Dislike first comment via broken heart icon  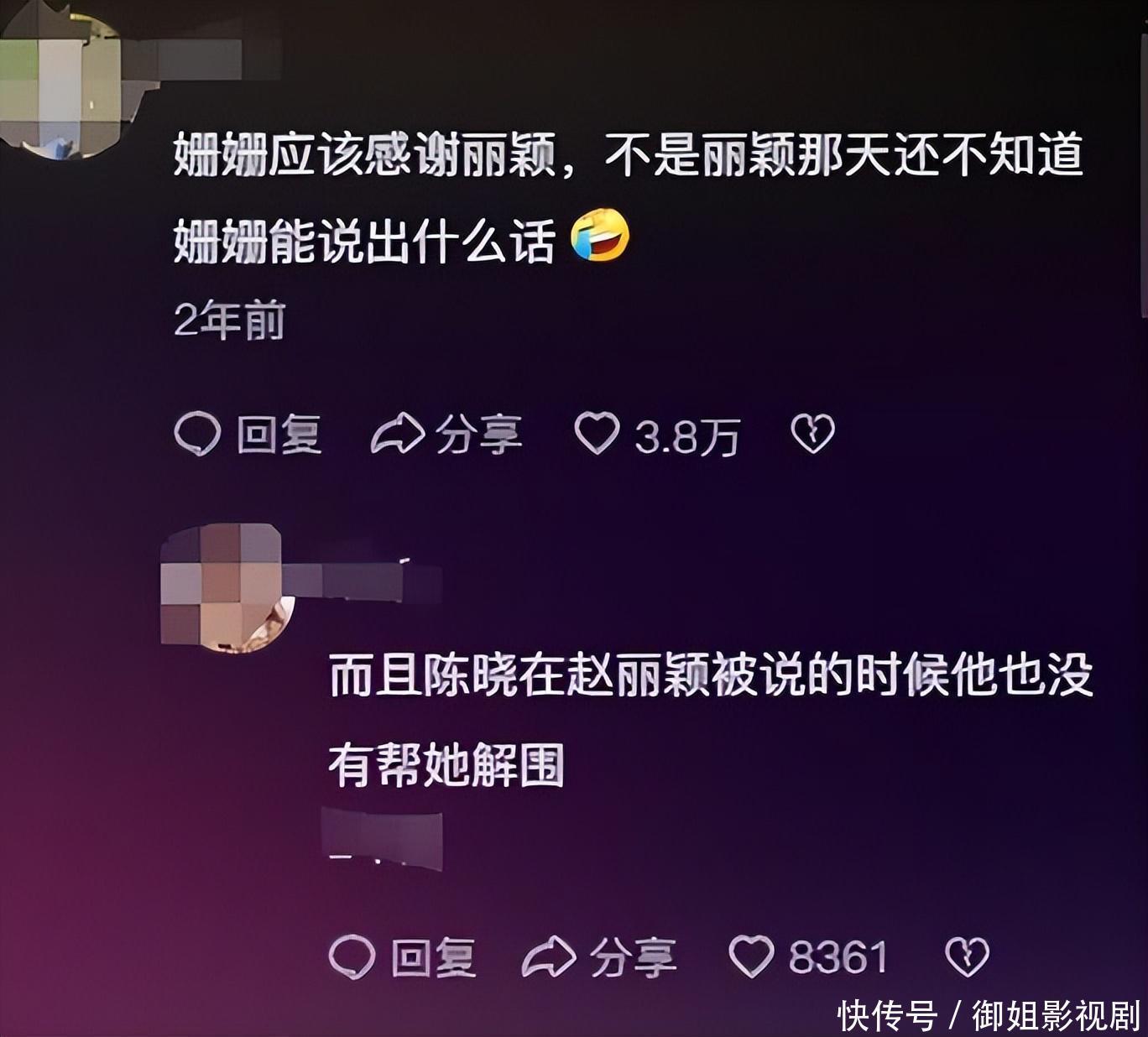click(813, 434)
